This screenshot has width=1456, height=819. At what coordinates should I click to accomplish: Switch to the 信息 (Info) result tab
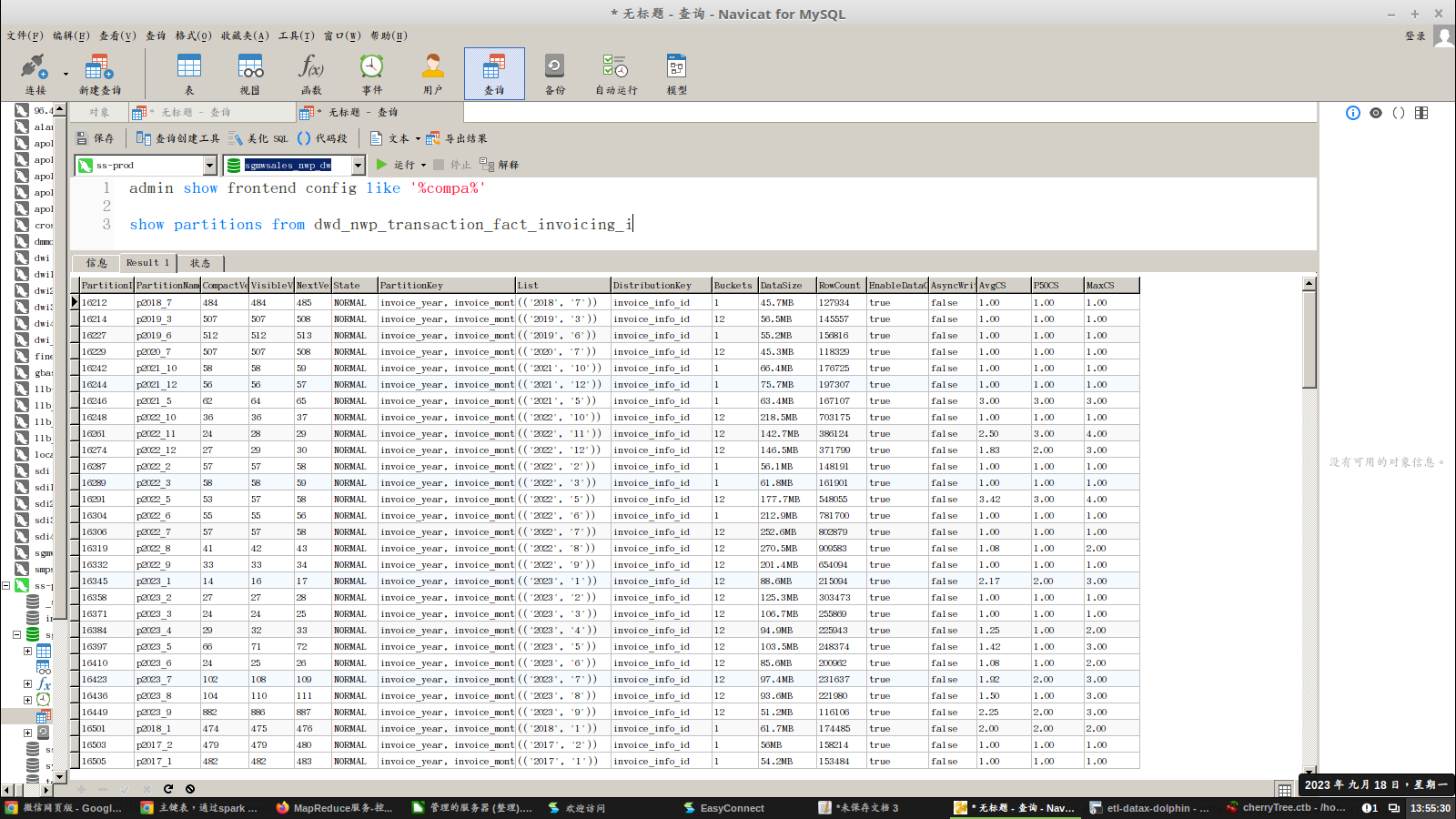[x=96, y=263]
